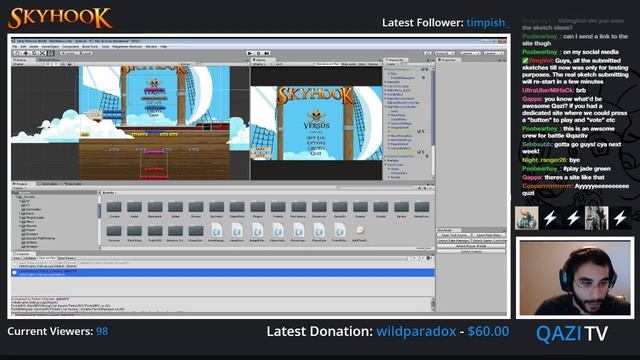The image size is (640, 360).
Task: Click the Select Player Prefab shortcut button
Action: [x=471, y=246]
